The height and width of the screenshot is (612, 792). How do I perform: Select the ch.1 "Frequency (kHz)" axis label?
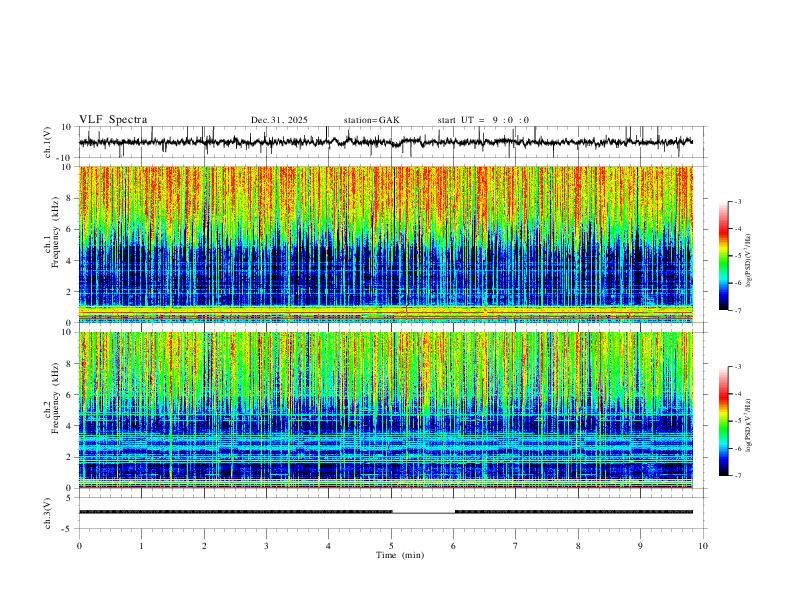(x=55, y=232)
